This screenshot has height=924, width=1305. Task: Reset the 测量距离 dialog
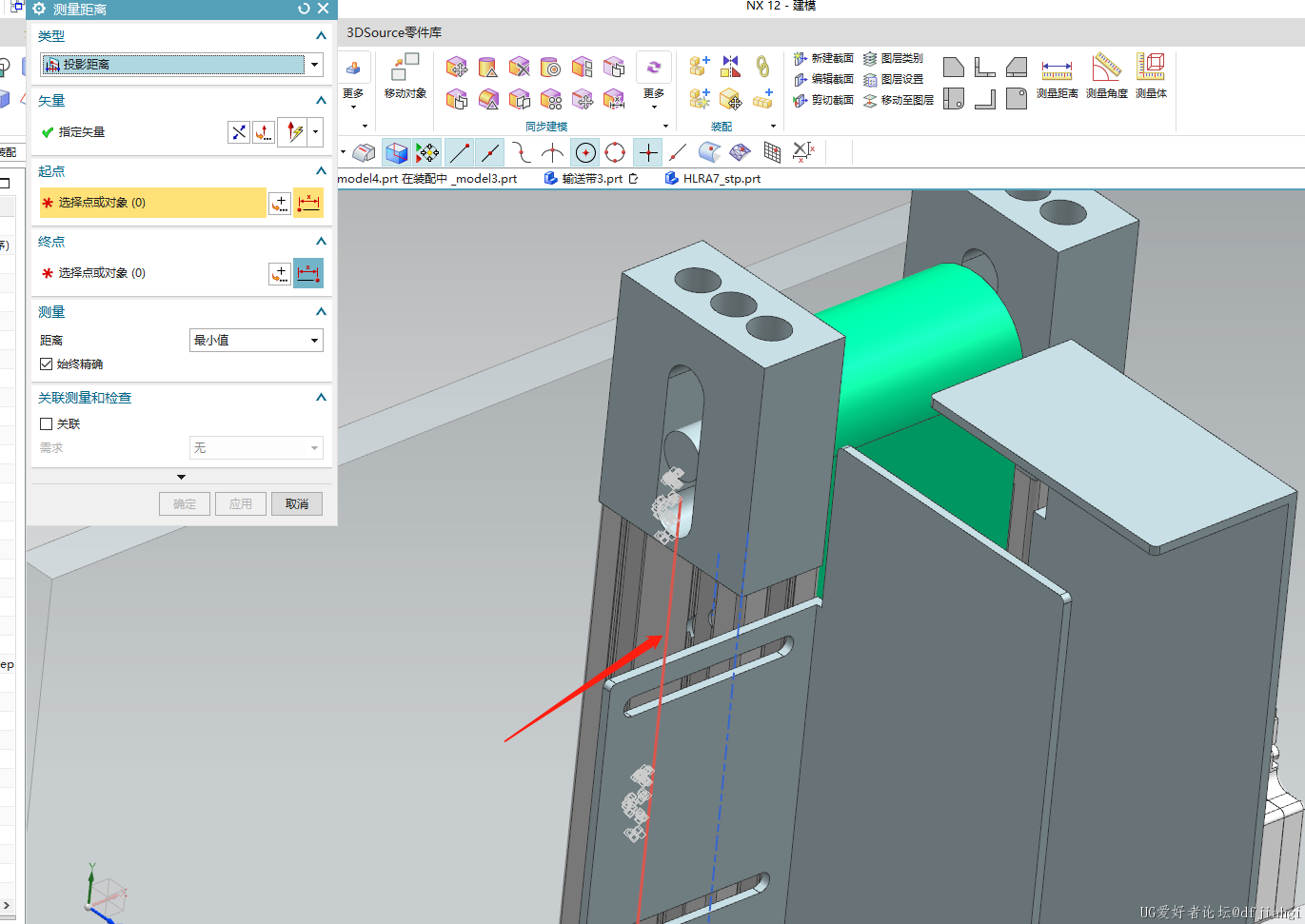pos(304,9)
